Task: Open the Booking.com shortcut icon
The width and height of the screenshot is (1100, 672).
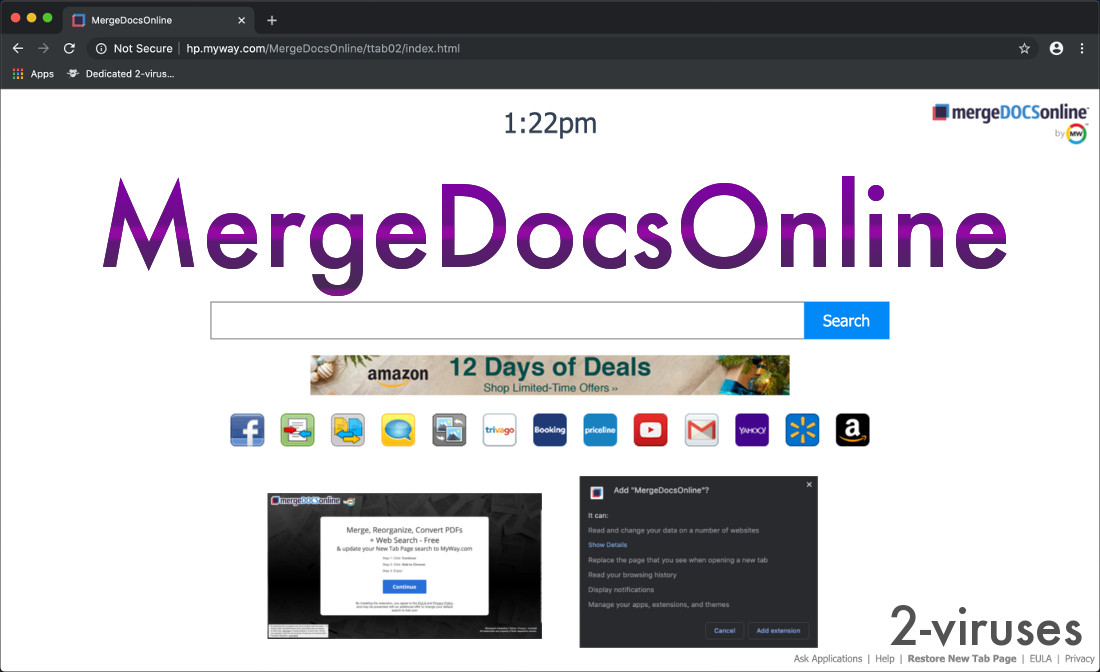Action: pos(549,429)
